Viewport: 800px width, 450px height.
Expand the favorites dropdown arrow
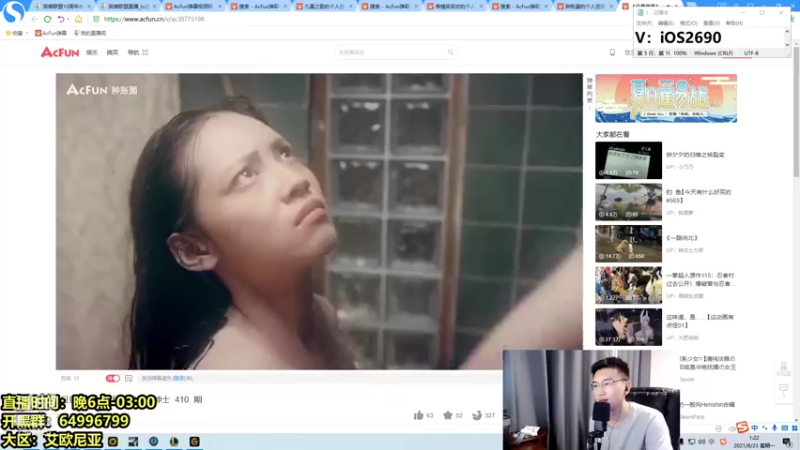tap(27, 33)
